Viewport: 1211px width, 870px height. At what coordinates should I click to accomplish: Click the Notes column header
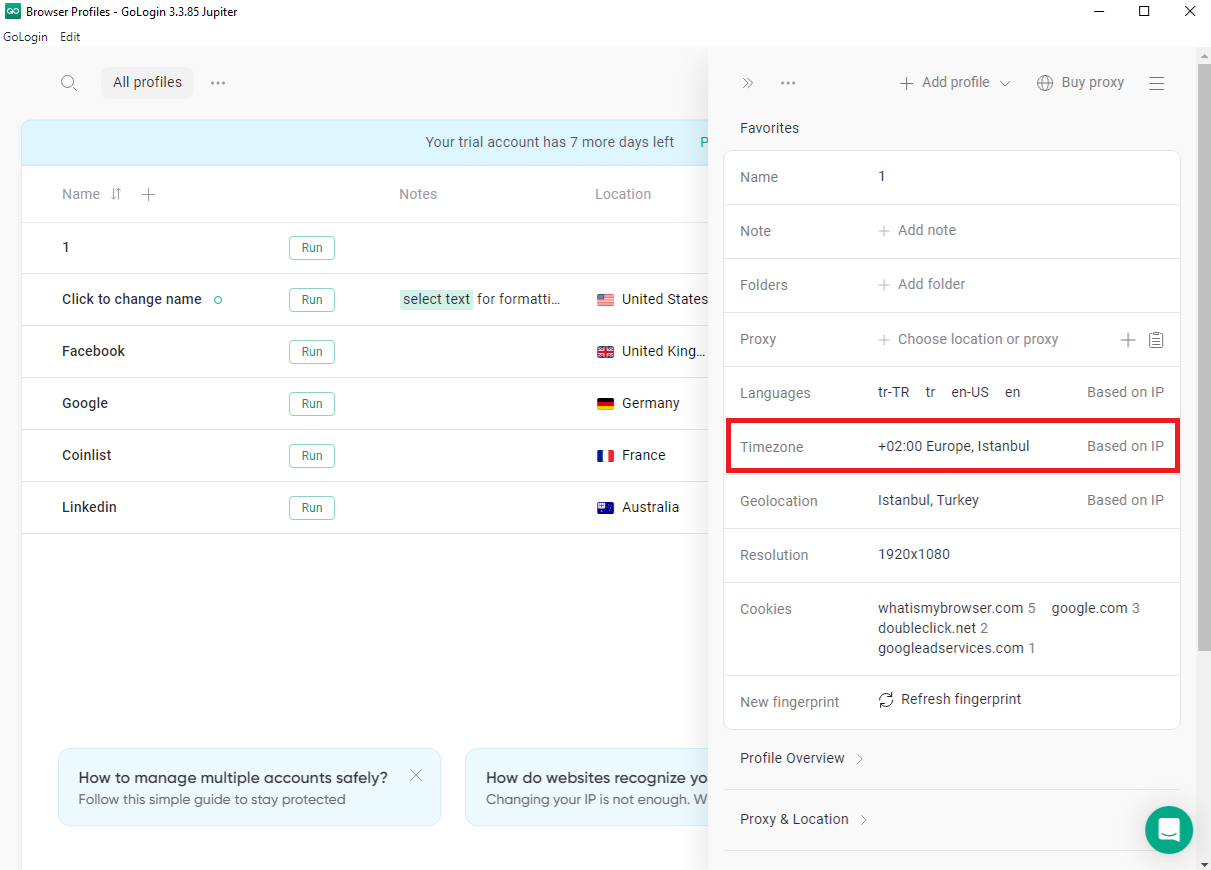pyautogui.click(x=418, y=194)
